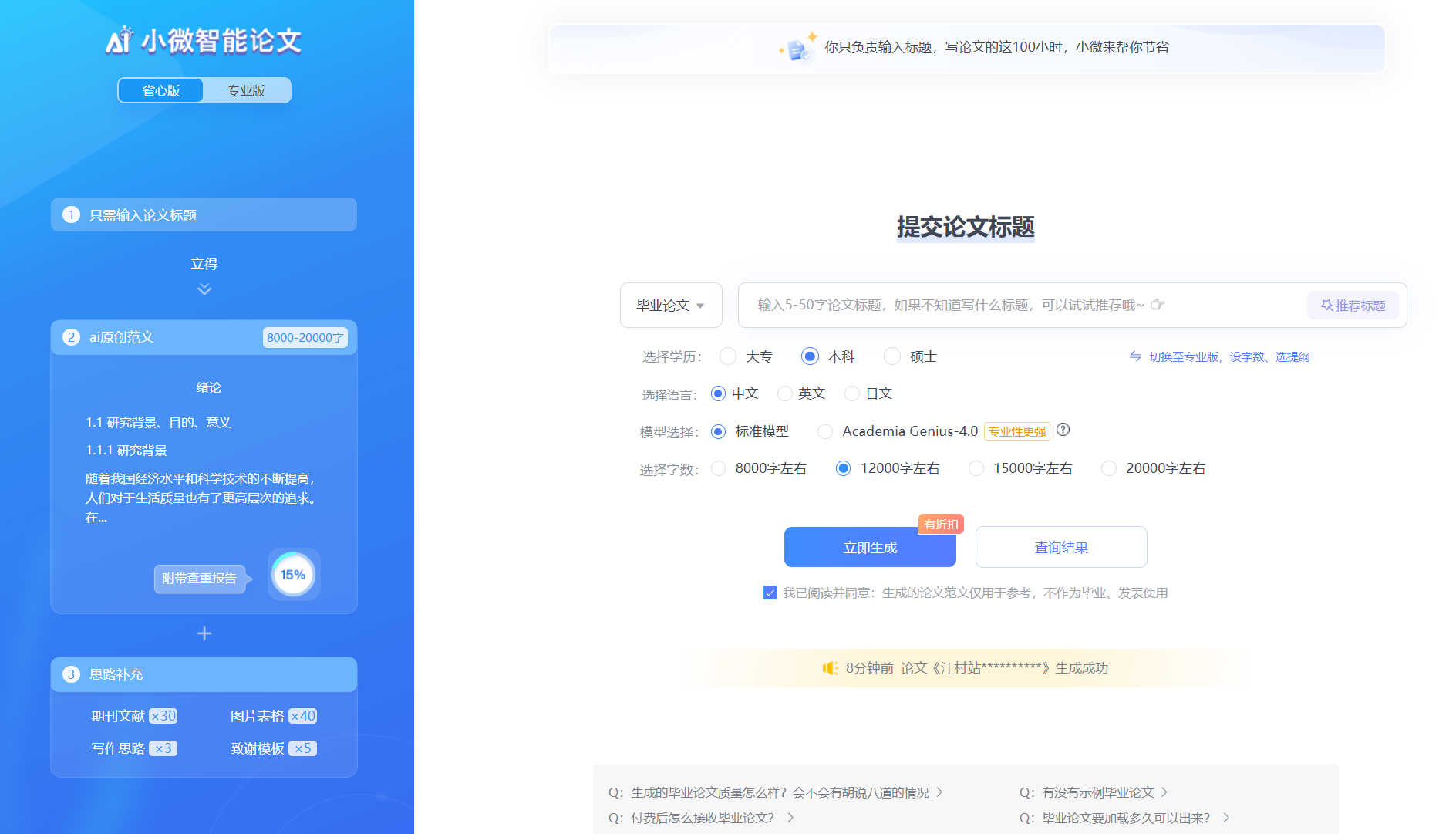Click the top banner slogan text
The image size is (1456, 834).
tap(996, 47)
